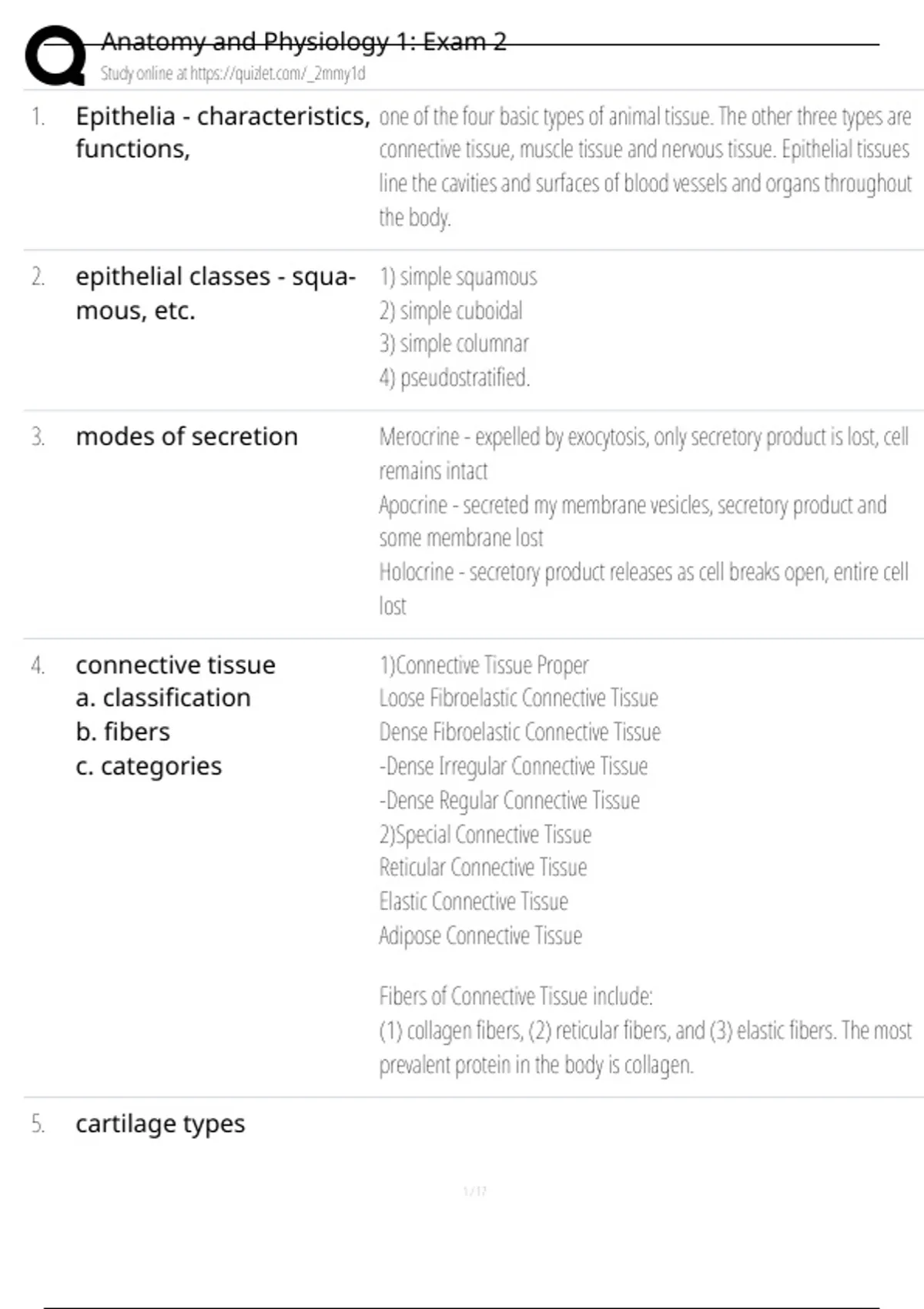Click the 'simple columnar' list entry
The height and width of the screenshot is (1309, 924).
[454, 344]
